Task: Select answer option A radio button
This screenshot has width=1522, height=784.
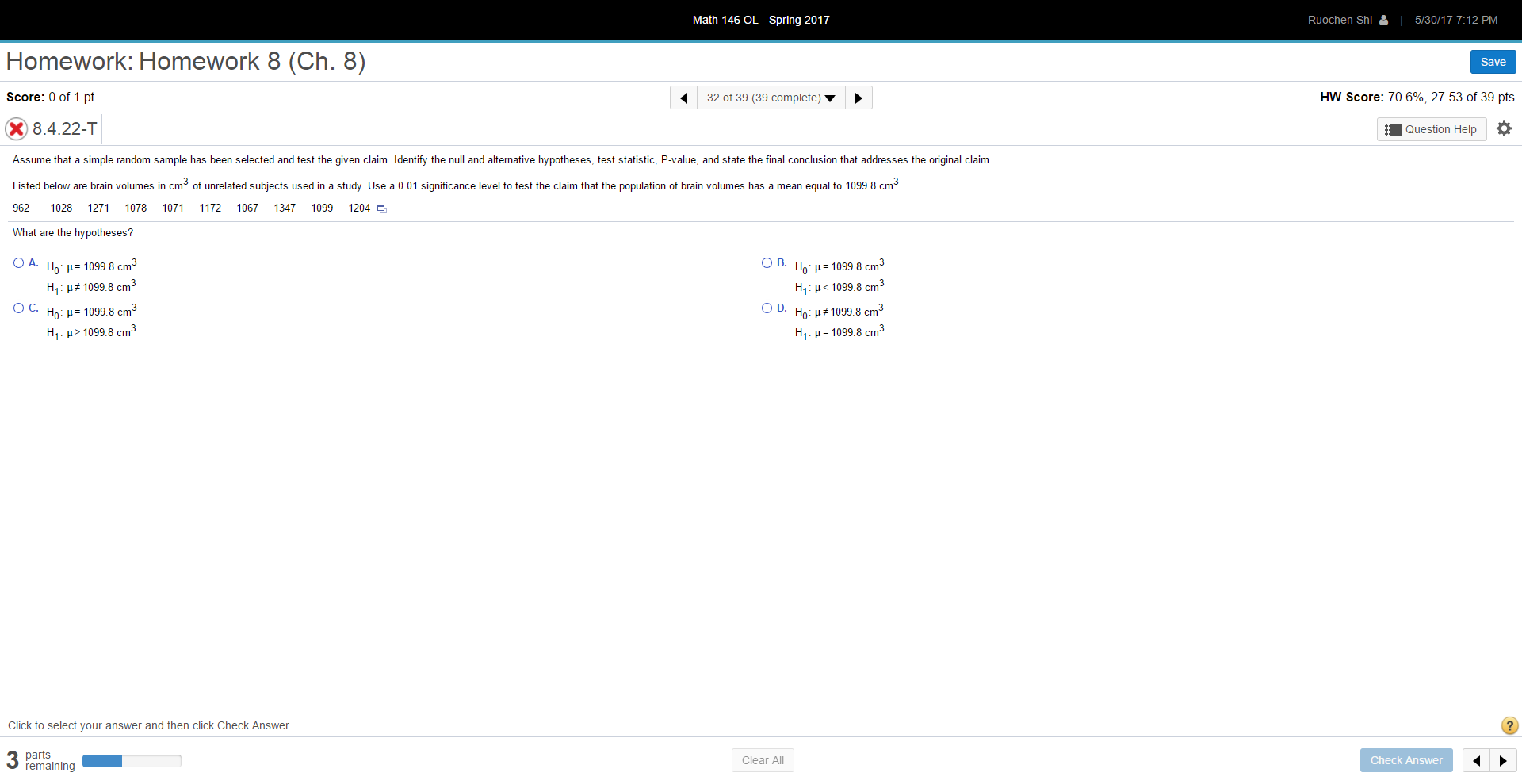Action: pyautogui.click(x=18, y=263)
